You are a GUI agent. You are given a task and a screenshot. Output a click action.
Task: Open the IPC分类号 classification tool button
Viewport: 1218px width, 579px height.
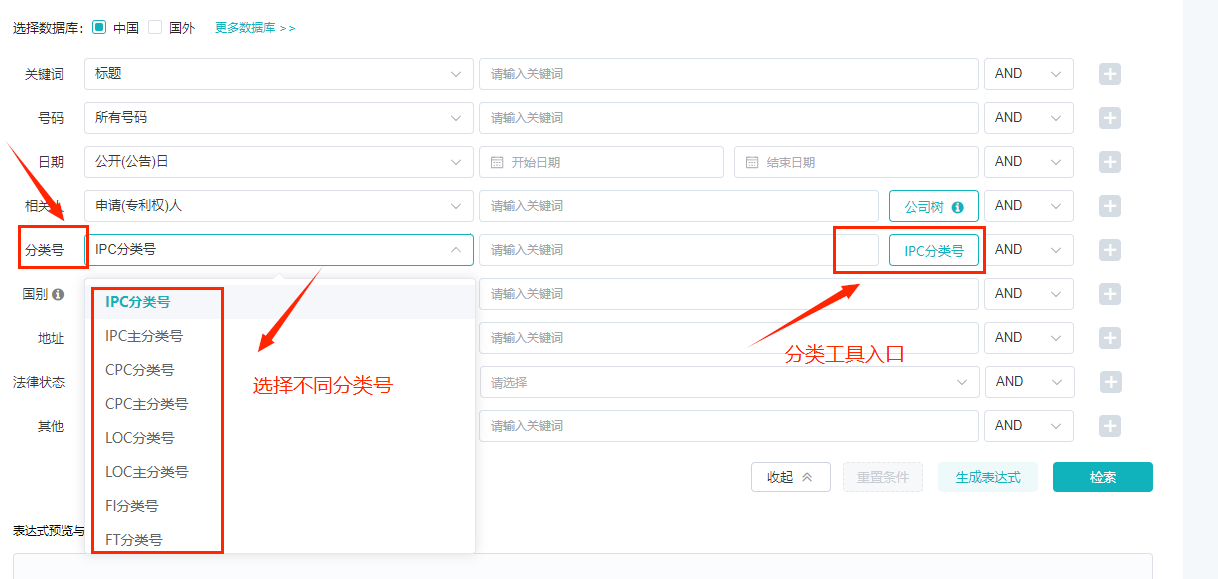tap(934, 251)
